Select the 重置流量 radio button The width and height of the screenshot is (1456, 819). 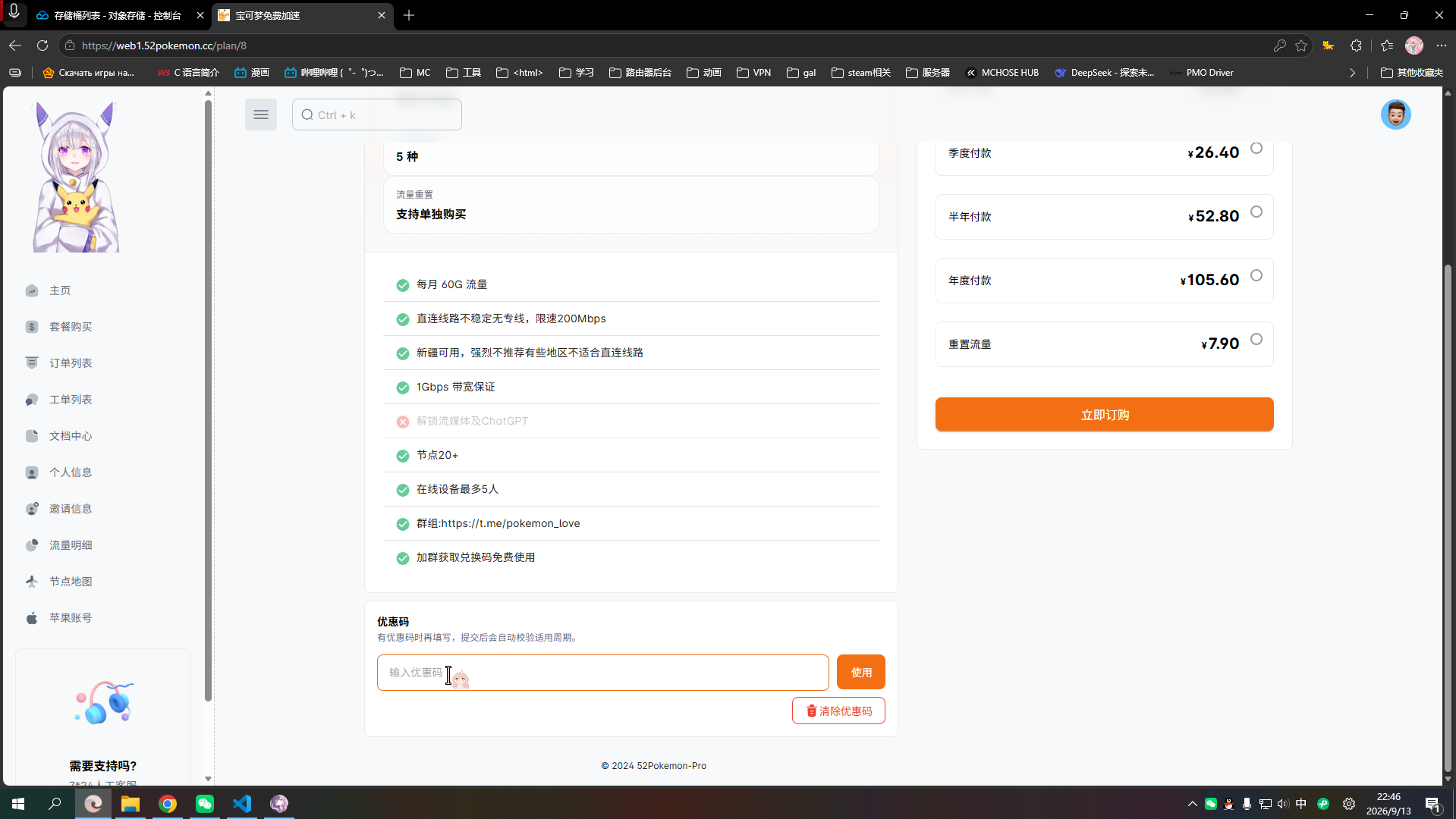tap(1256, 340)
